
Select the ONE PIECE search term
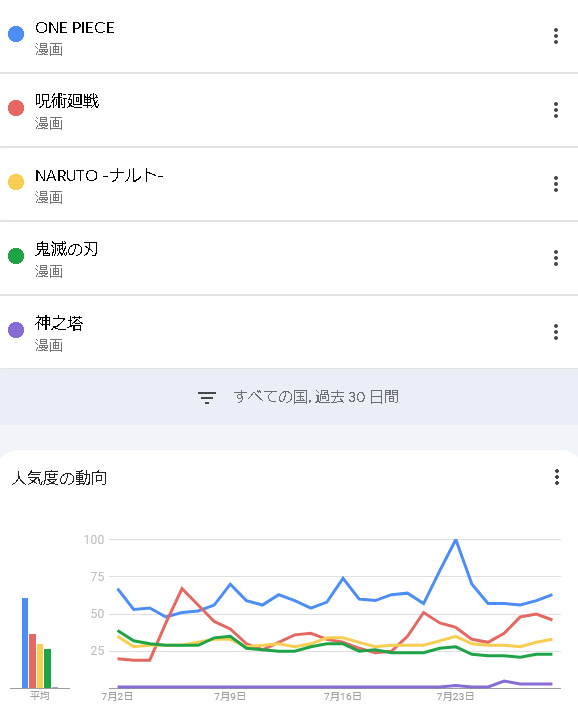[x=75, y=28]
